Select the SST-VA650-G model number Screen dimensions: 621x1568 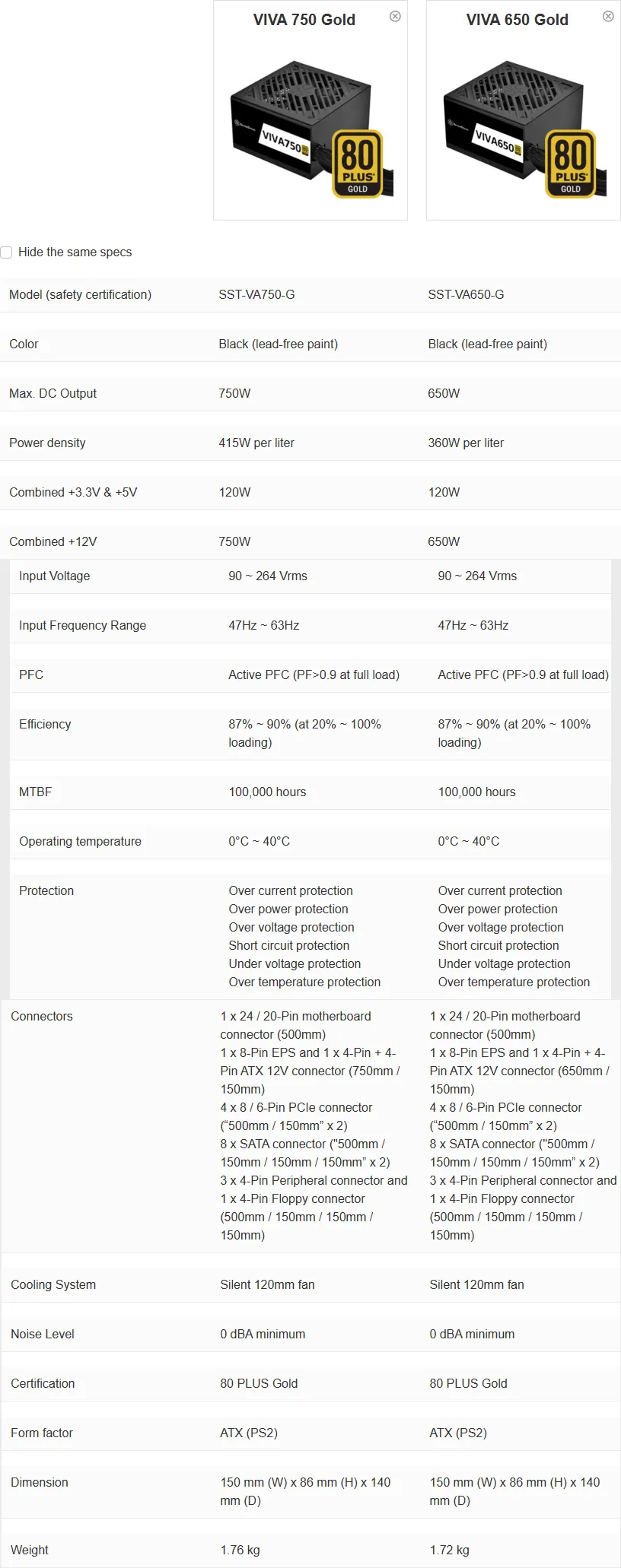(466, 295)
